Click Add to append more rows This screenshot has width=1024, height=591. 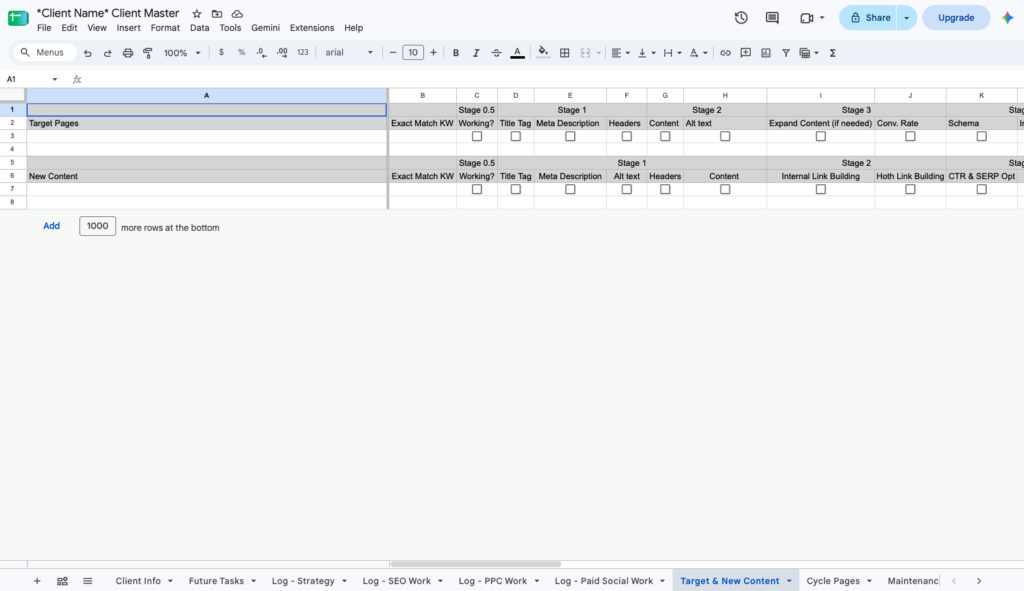tap(52, 226)
